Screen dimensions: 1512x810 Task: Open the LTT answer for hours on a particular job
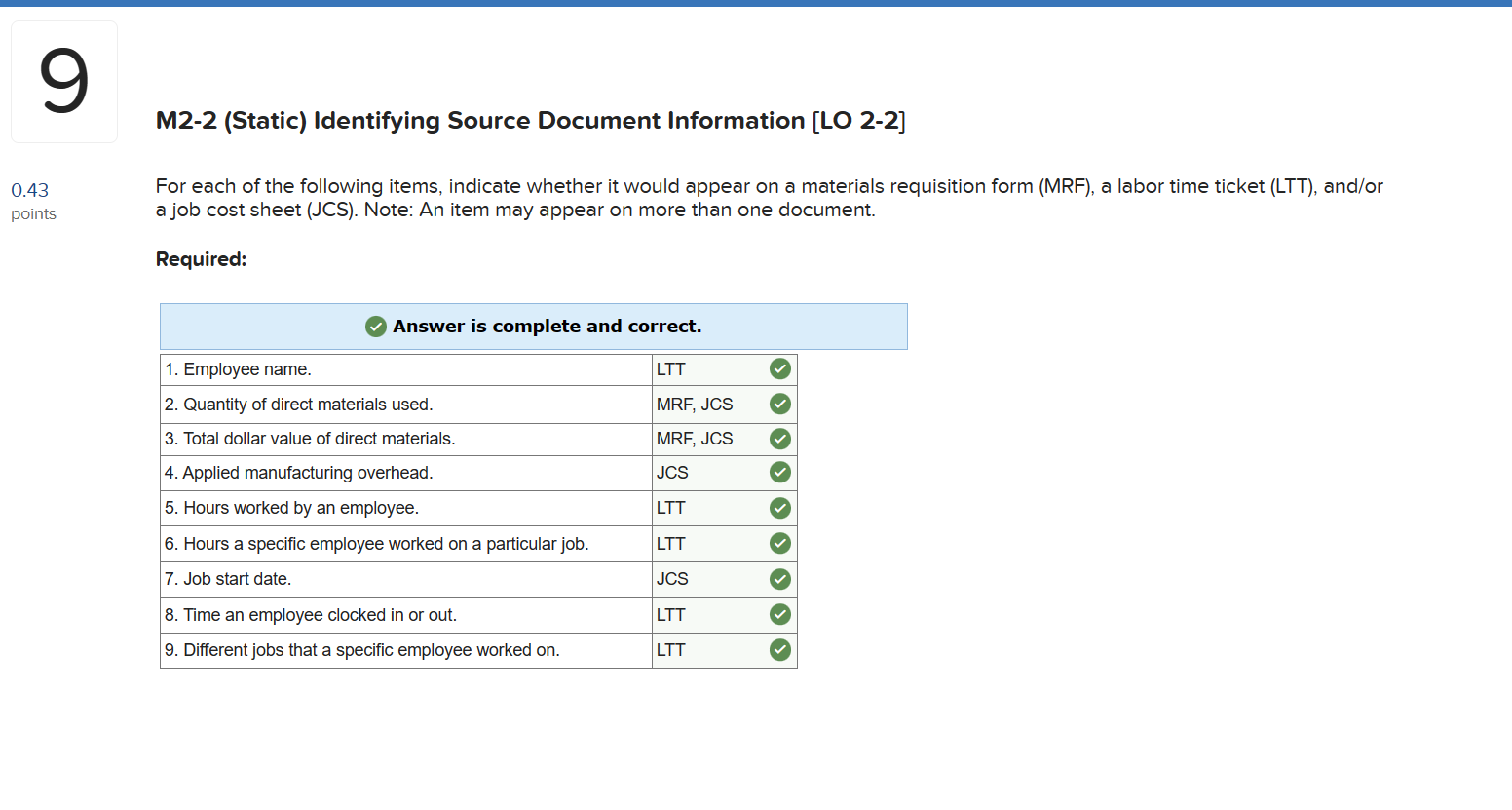coord(725,544)
